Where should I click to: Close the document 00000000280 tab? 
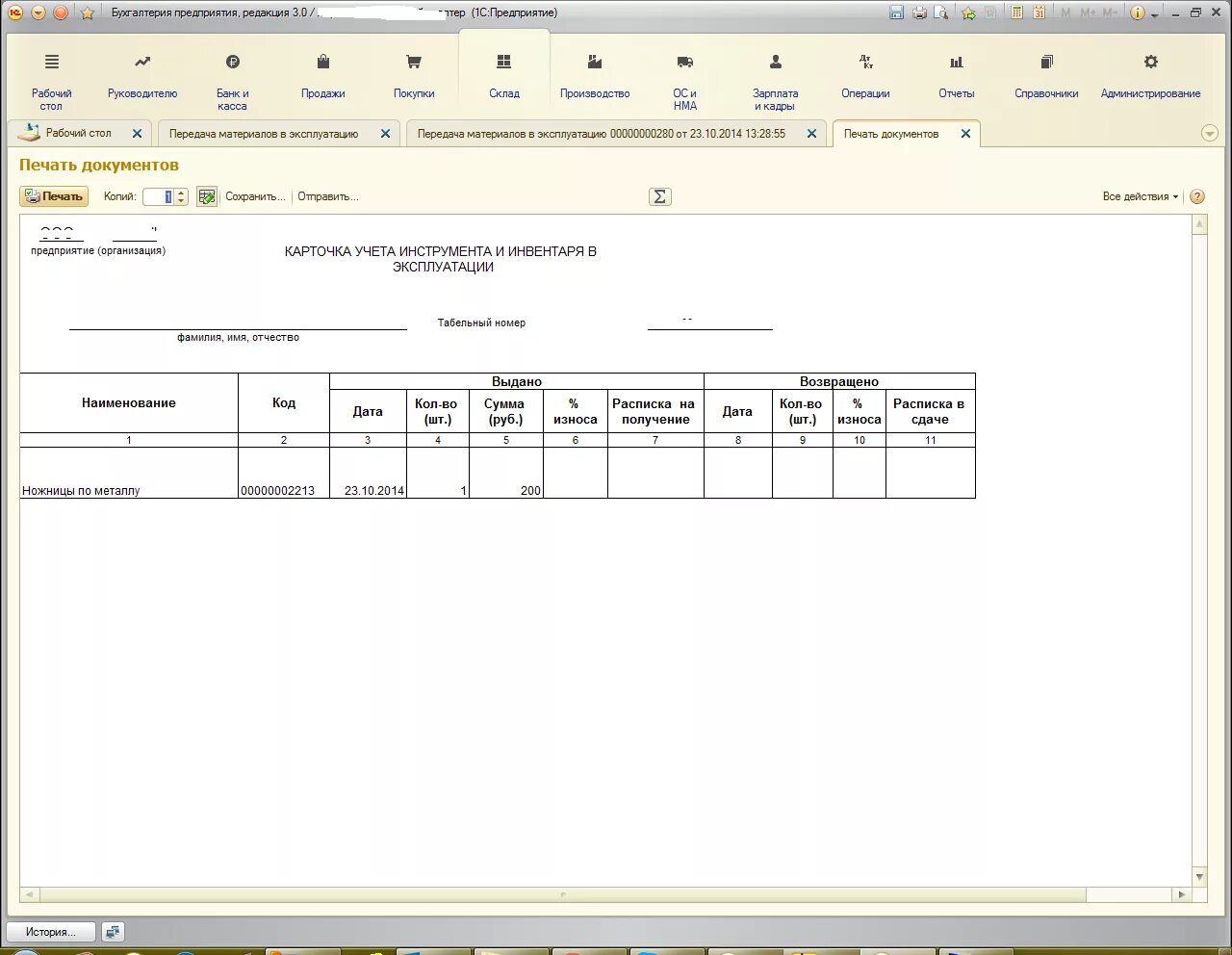point(811,134)
